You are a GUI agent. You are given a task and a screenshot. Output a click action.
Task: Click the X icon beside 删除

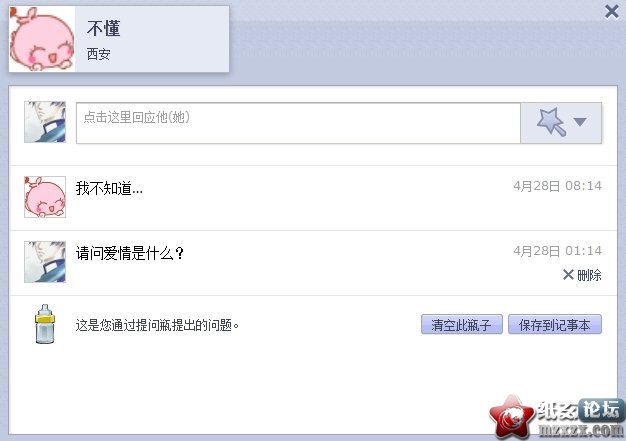click(568, 275)
